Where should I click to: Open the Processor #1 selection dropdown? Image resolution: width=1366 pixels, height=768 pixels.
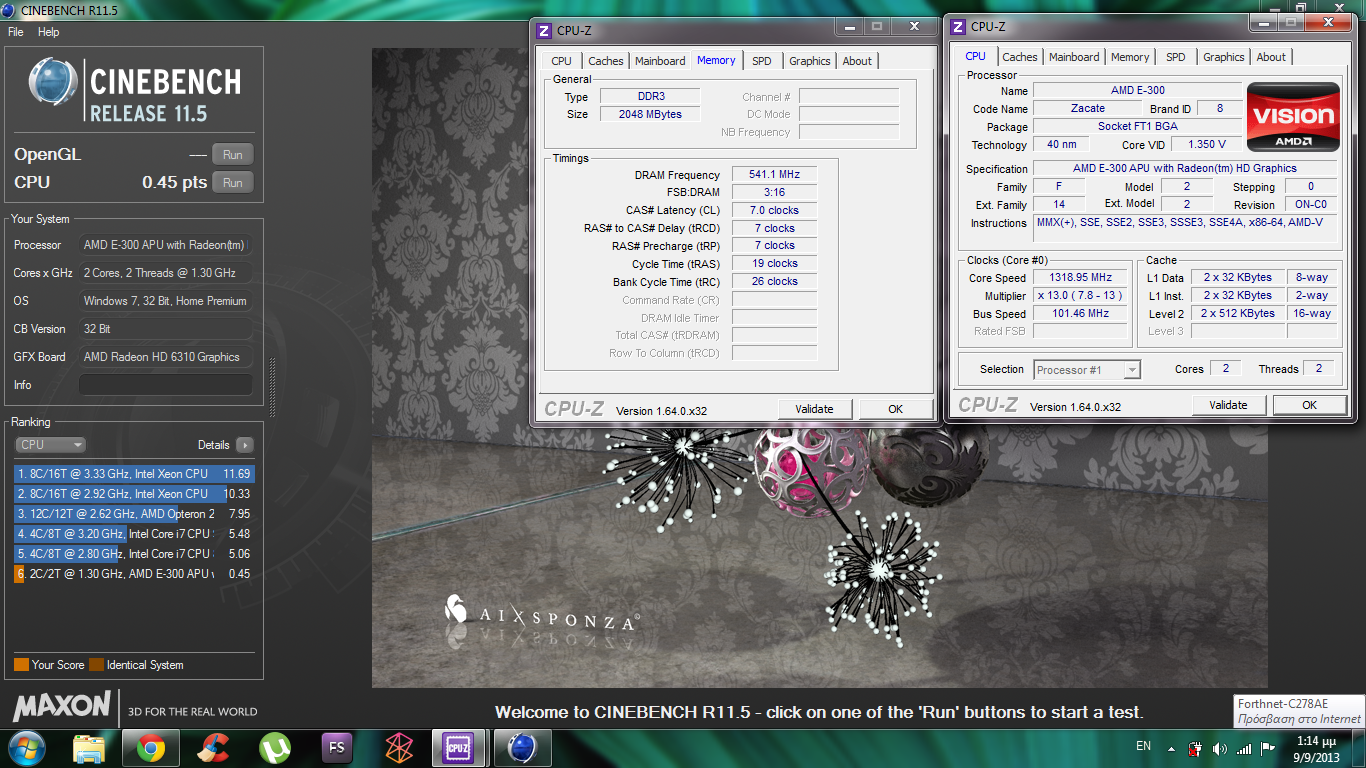coord(1086,370)
